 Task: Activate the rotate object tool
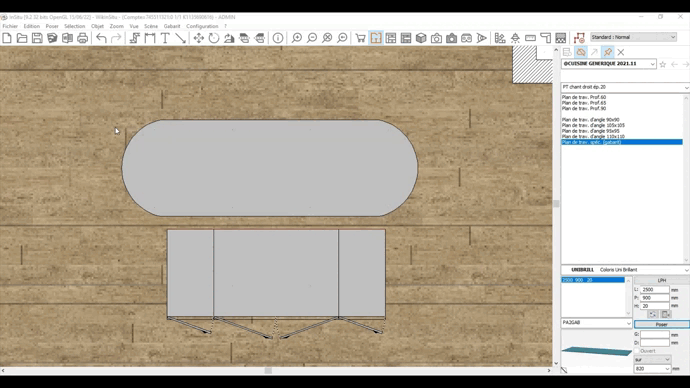click(x=214, y=38)
